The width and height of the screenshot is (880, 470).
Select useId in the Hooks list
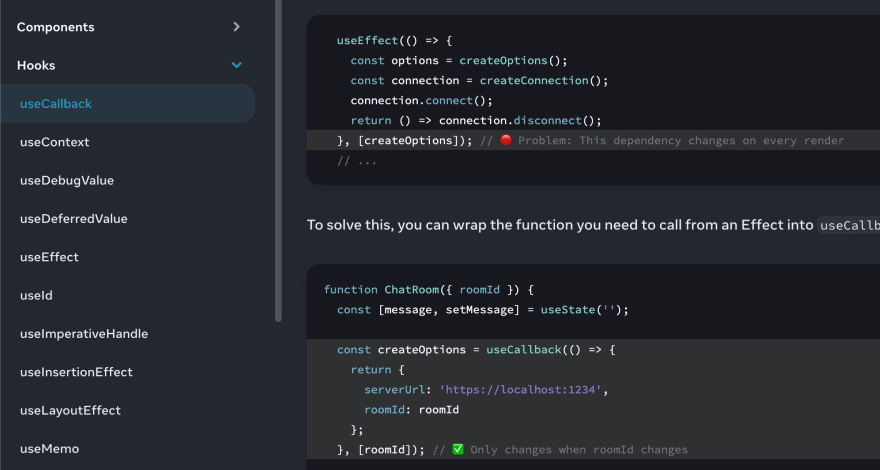[36, 295]
